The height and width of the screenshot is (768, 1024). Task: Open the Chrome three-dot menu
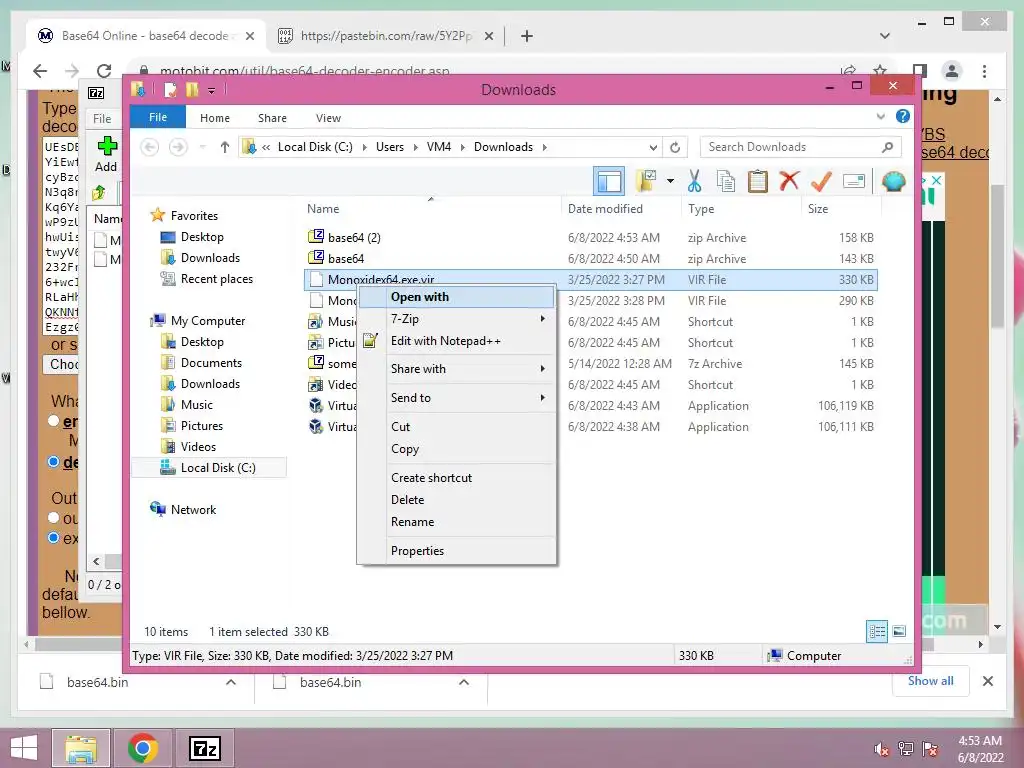[984, 71]
